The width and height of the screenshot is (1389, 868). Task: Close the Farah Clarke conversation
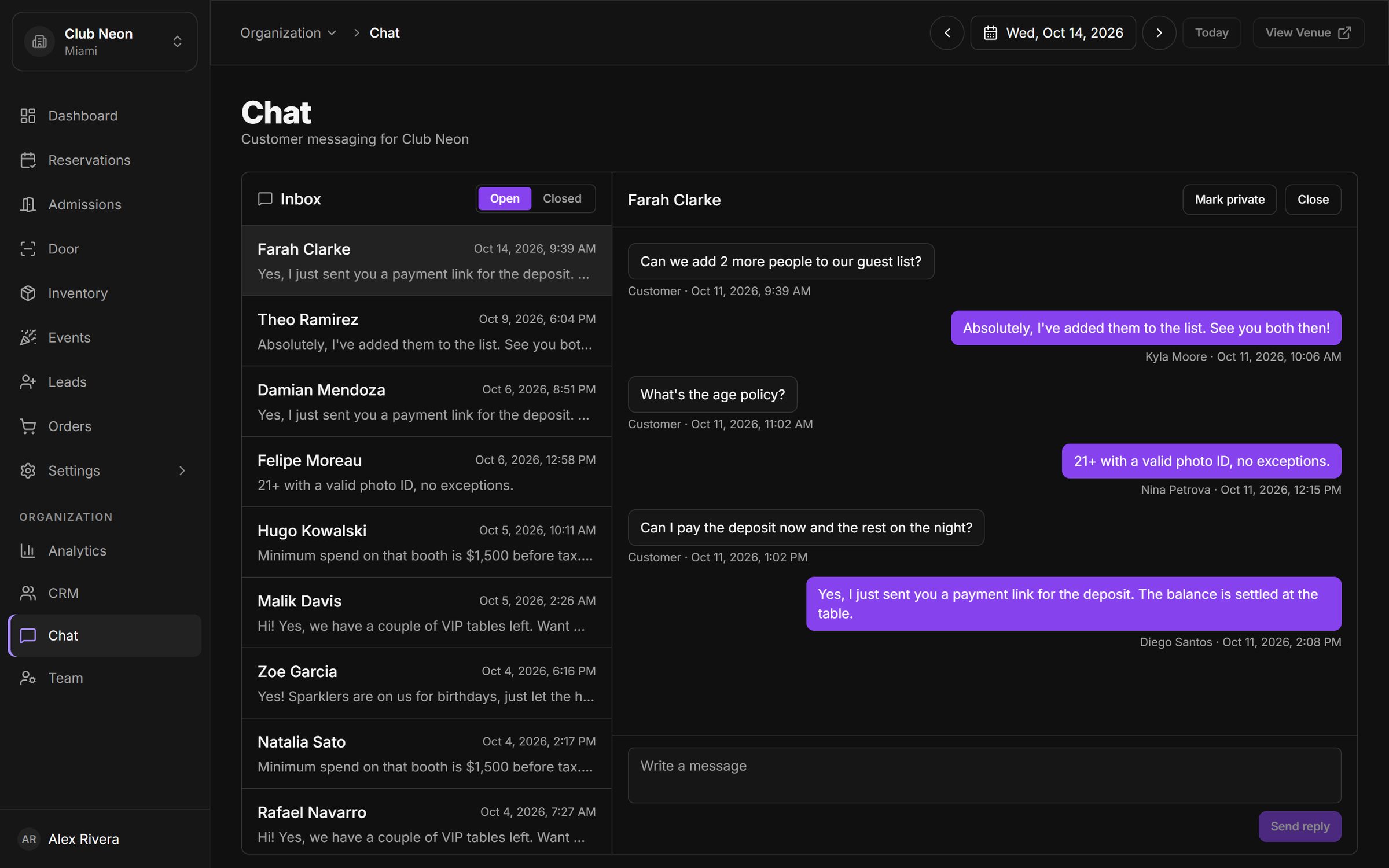[1313, 200]
